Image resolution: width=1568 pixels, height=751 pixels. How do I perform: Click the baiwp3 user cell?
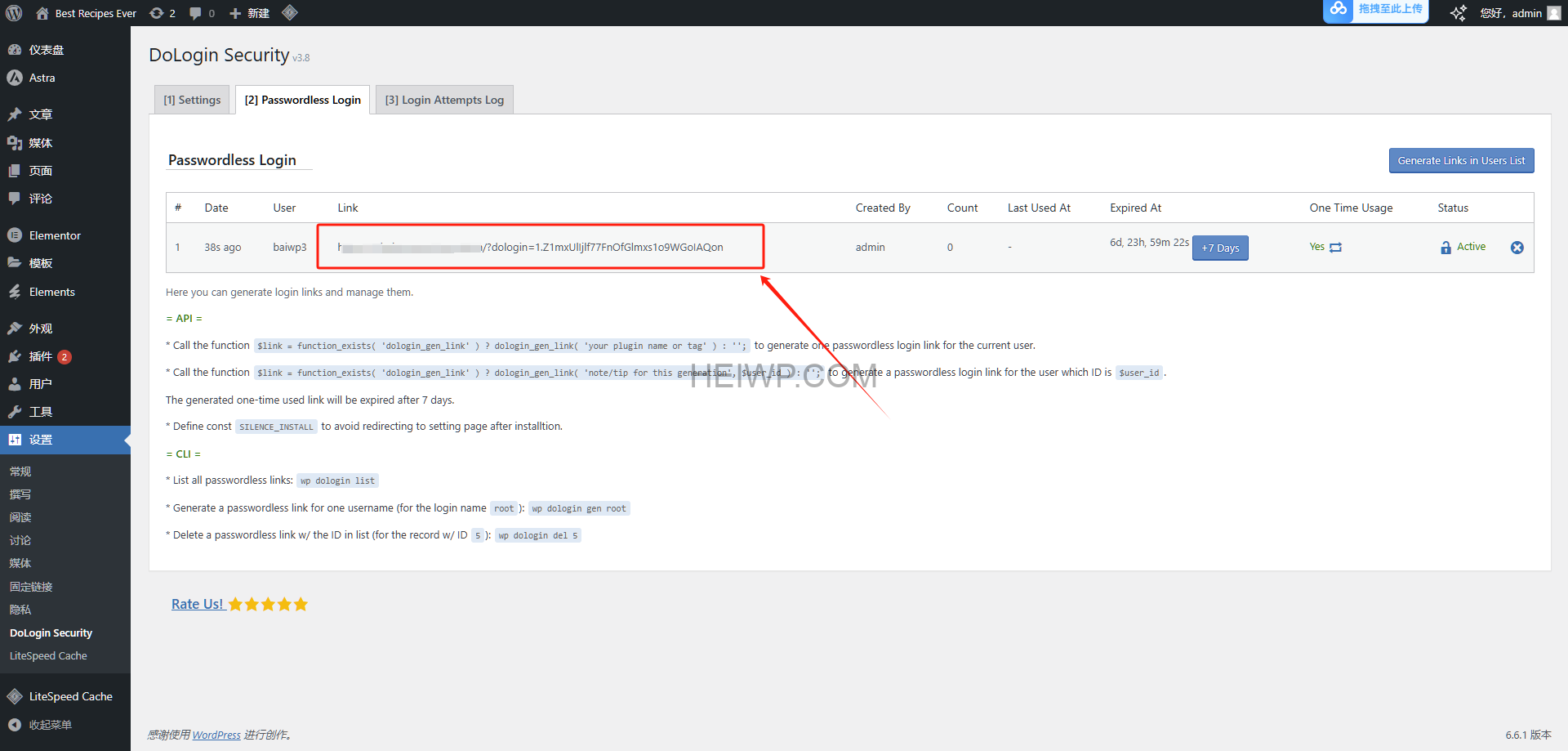click(290, 247)
